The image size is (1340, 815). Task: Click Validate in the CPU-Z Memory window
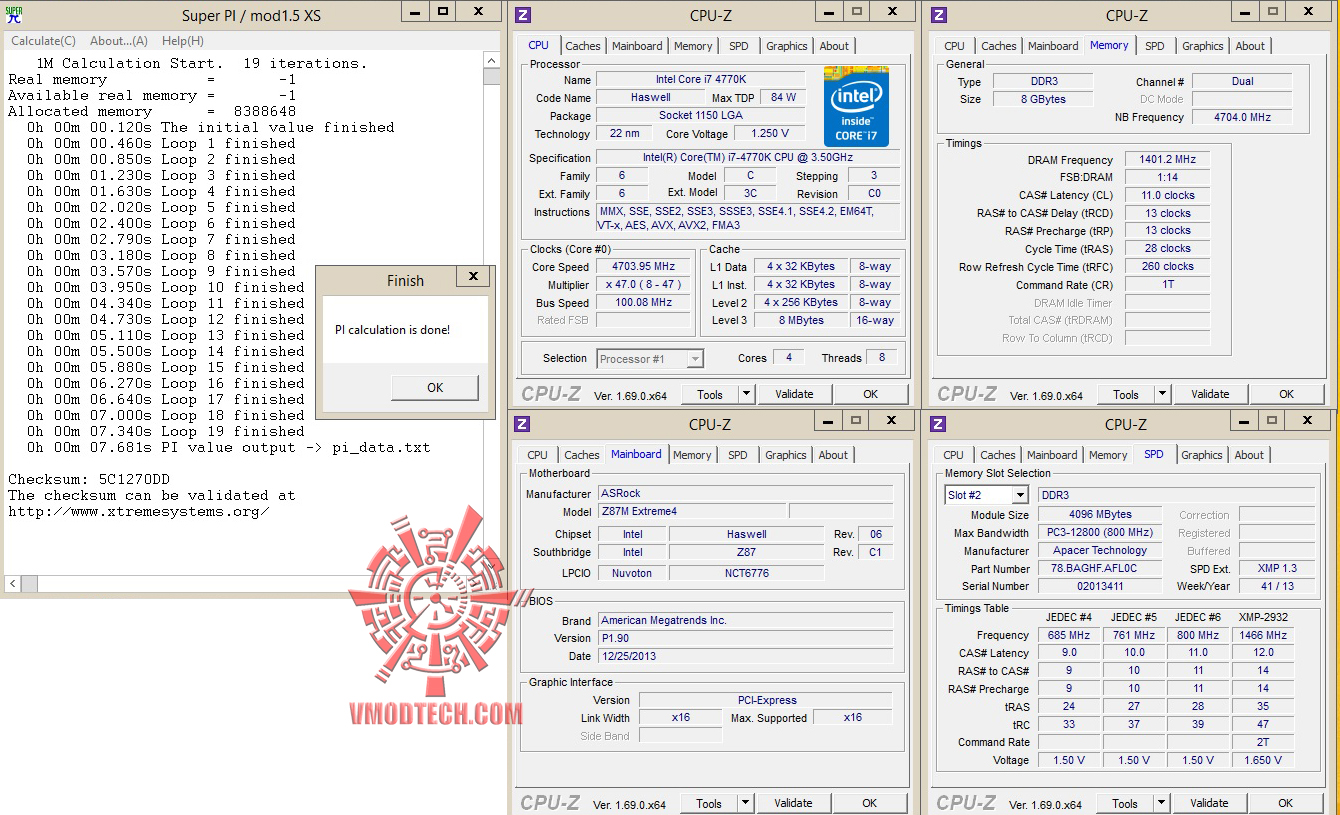pos(1210,394)
